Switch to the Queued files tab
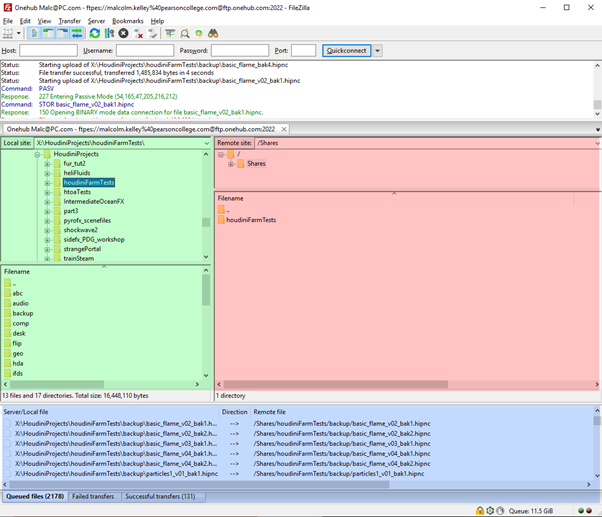 pyautogui.click(x=35, y=496)
